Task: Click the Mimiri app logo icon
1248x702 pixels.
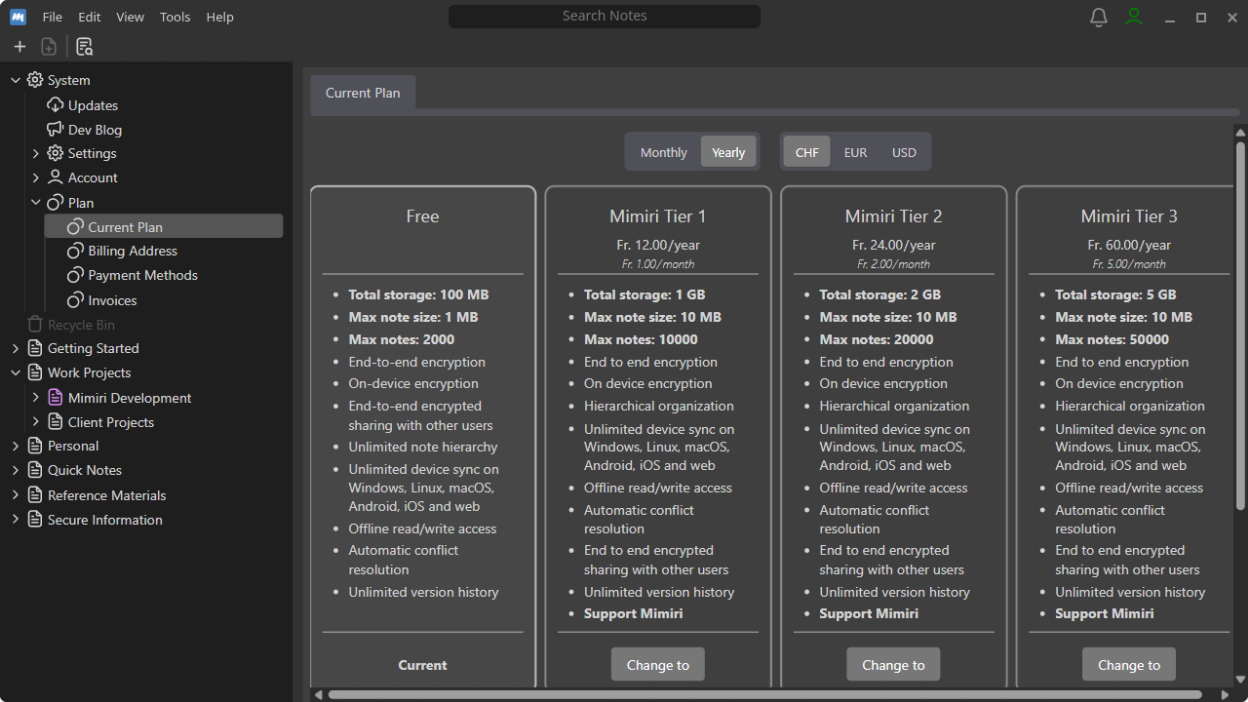Action: [18, 17]
